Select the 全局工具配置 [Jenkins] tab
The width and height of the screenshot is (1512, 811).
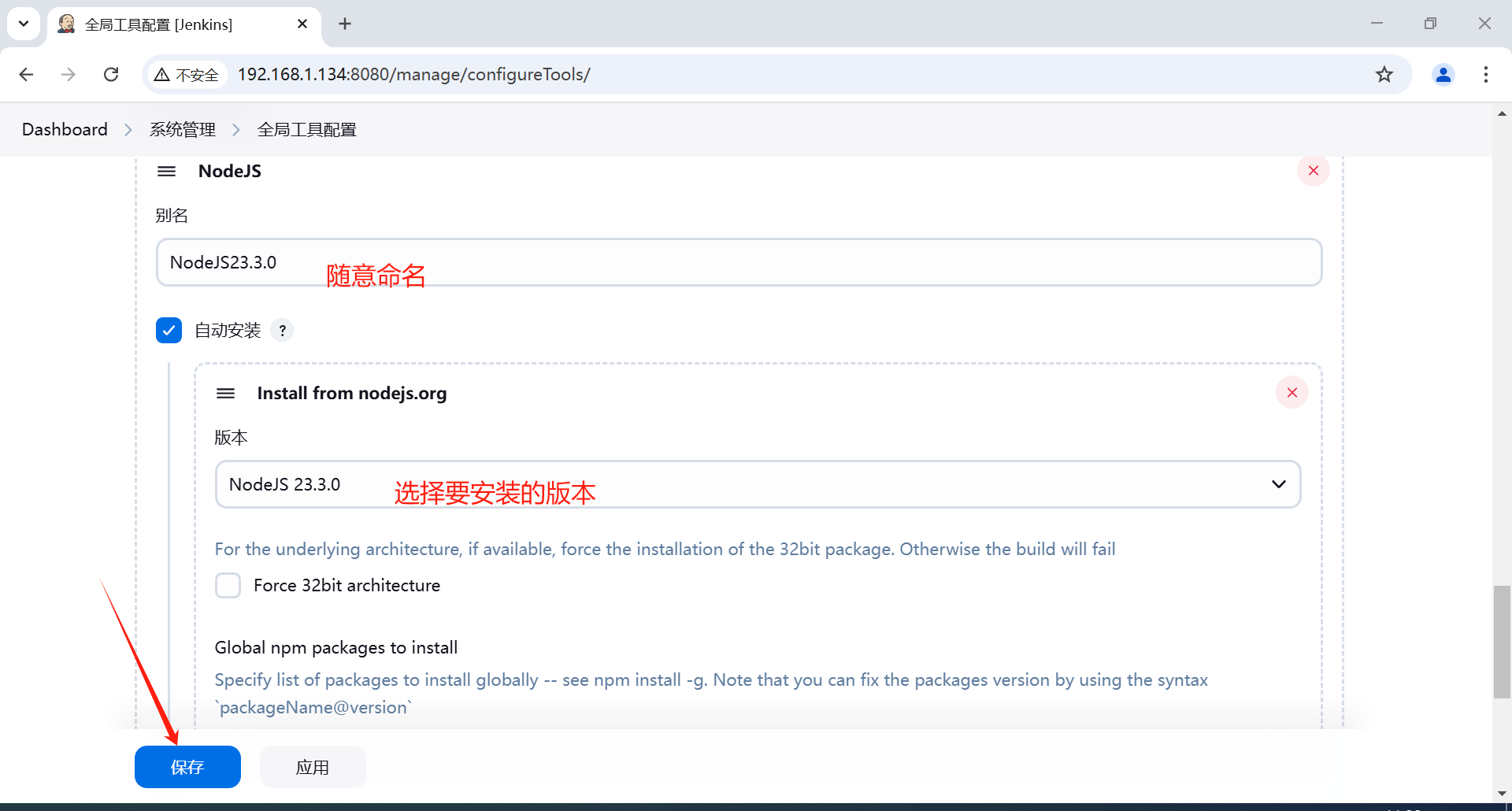pyautogui.click(x=184, y=24)
